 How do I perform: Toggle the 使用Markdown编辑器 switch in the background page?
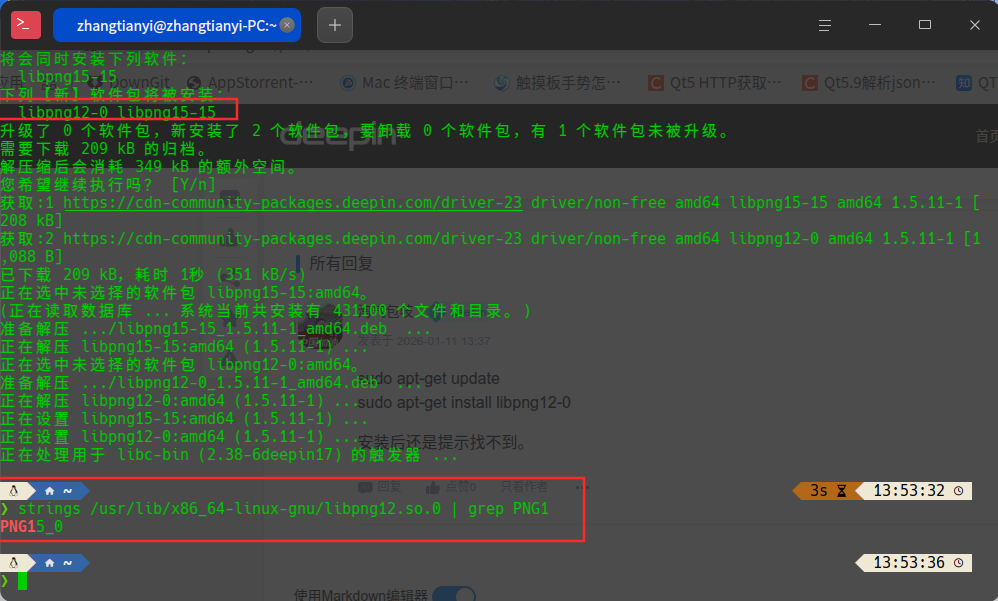tap(454, 595)
